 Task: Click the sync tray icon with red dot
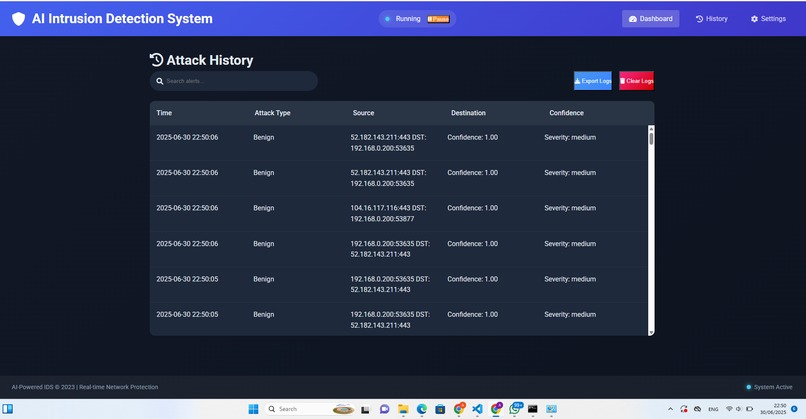click(x=684, y=409)
